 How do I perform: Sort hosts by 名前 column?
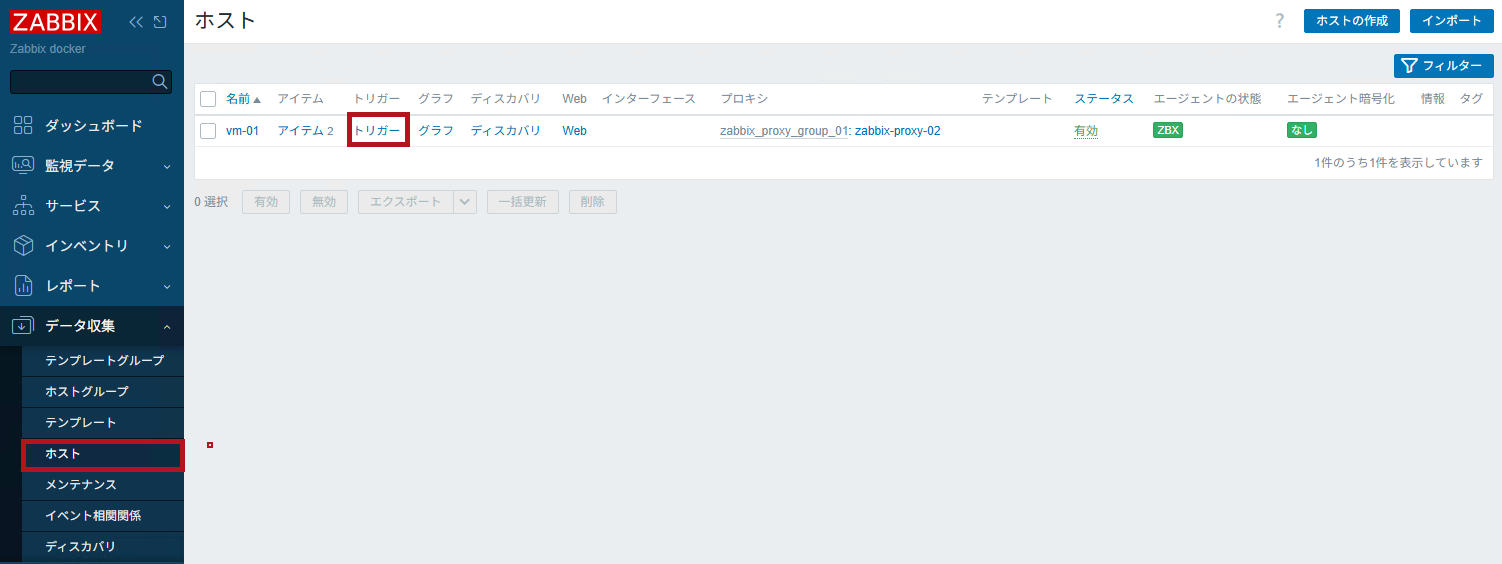(x=243, y=99)
